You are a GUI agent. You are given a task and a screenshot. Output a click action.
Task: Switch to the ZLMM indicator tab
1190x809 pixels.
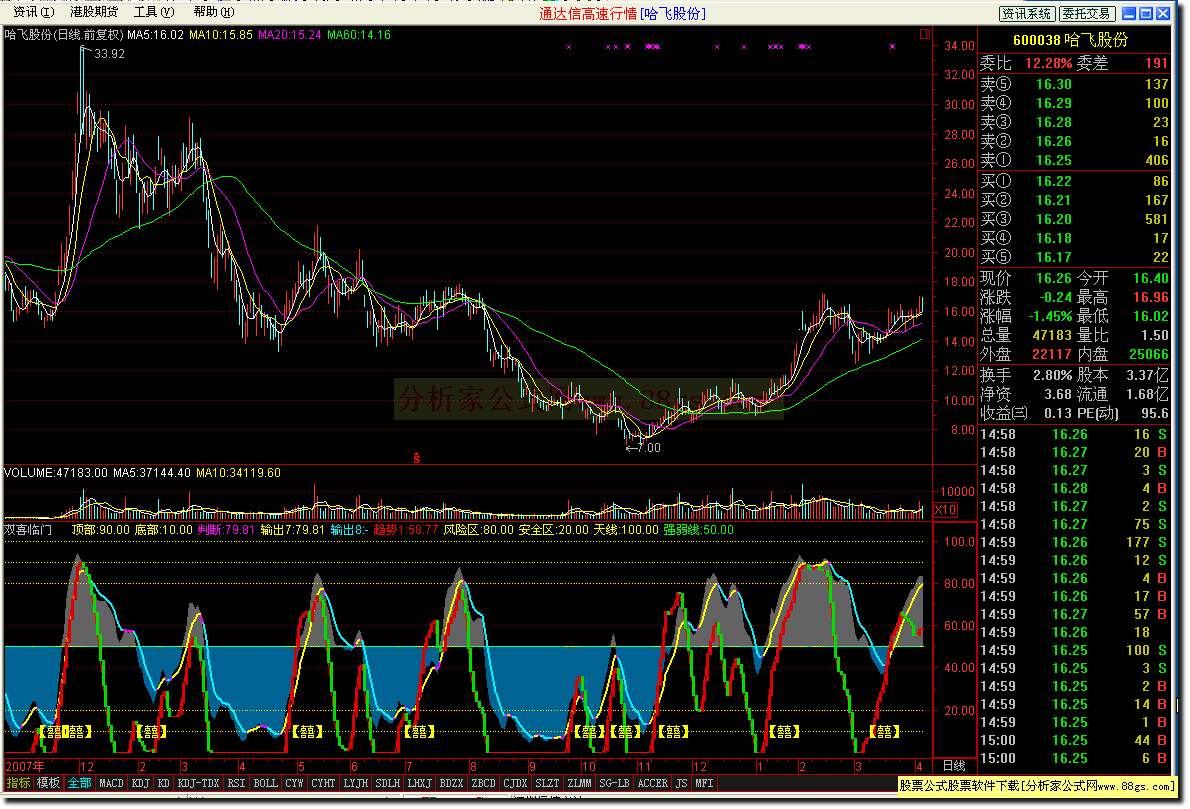(580, 783)
